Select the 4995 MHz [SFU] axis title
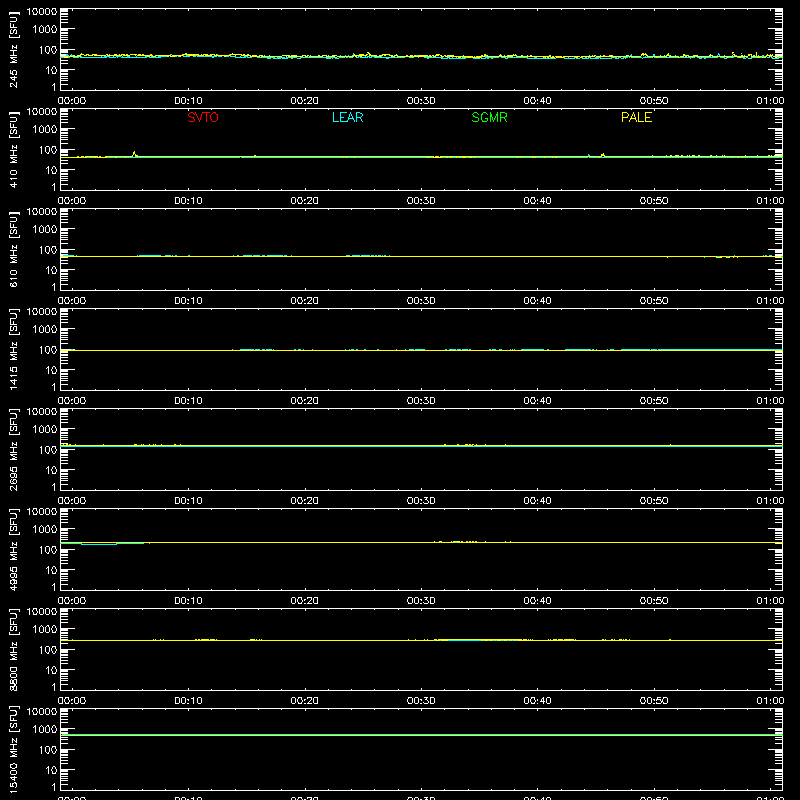This screenshot has width=800, height=800. point(13,549)
